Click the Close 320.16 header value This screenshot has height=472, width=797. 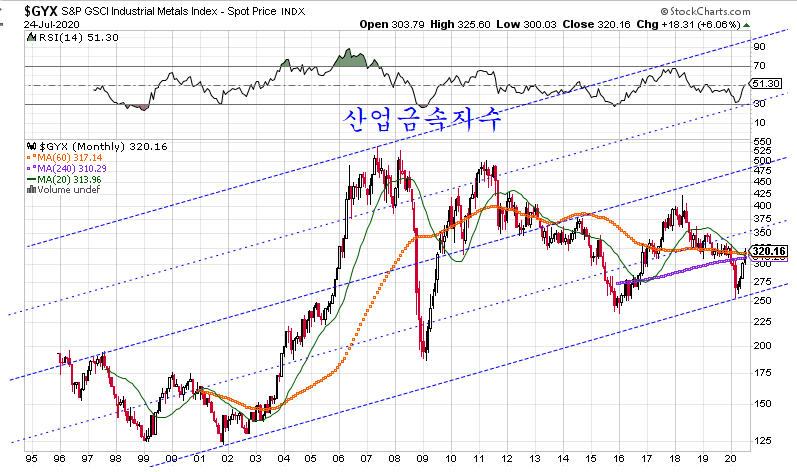point(596,24)
